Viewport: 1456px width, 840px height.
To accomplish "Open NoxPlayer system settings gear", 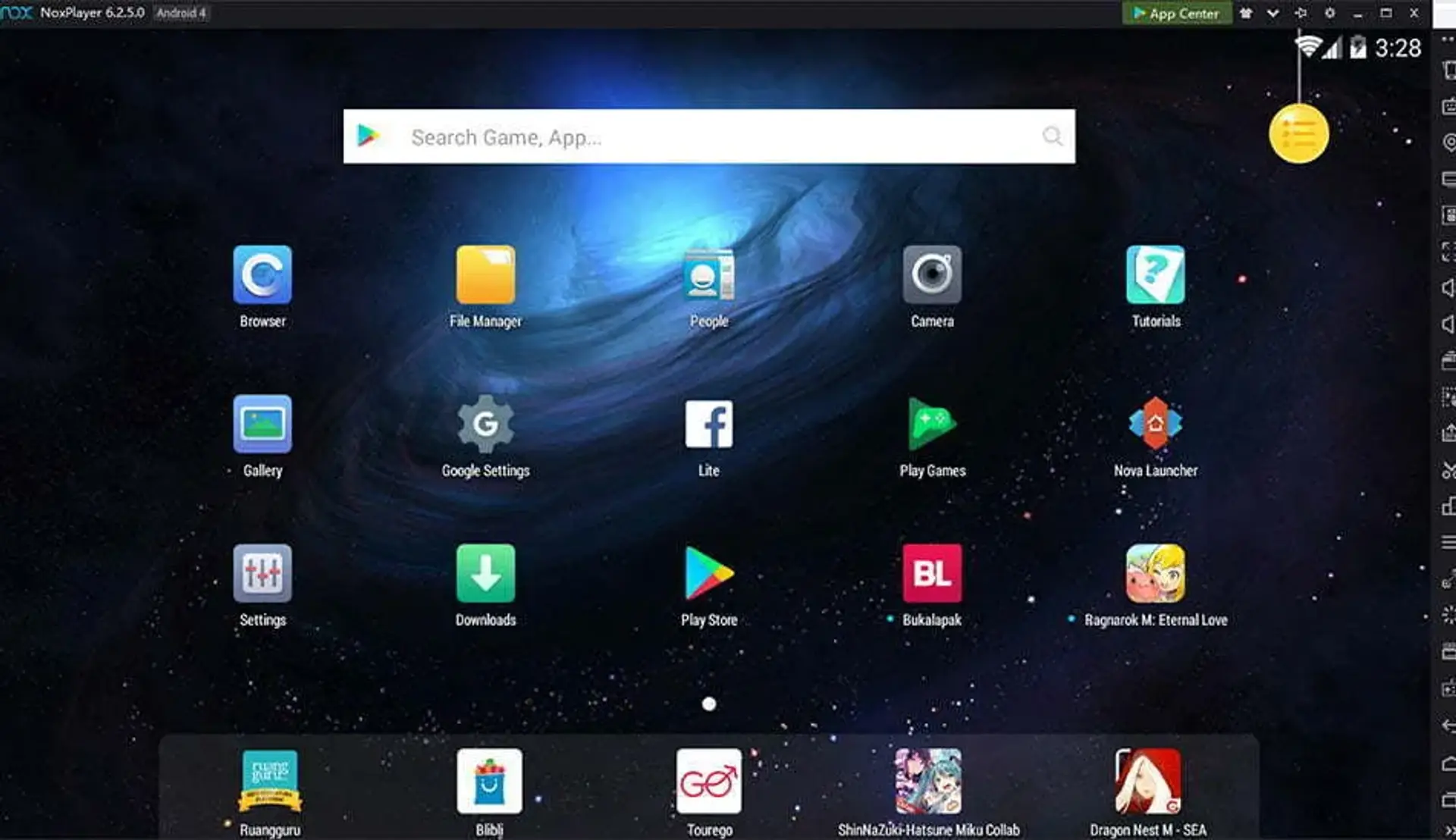I will coord(1329,13).
